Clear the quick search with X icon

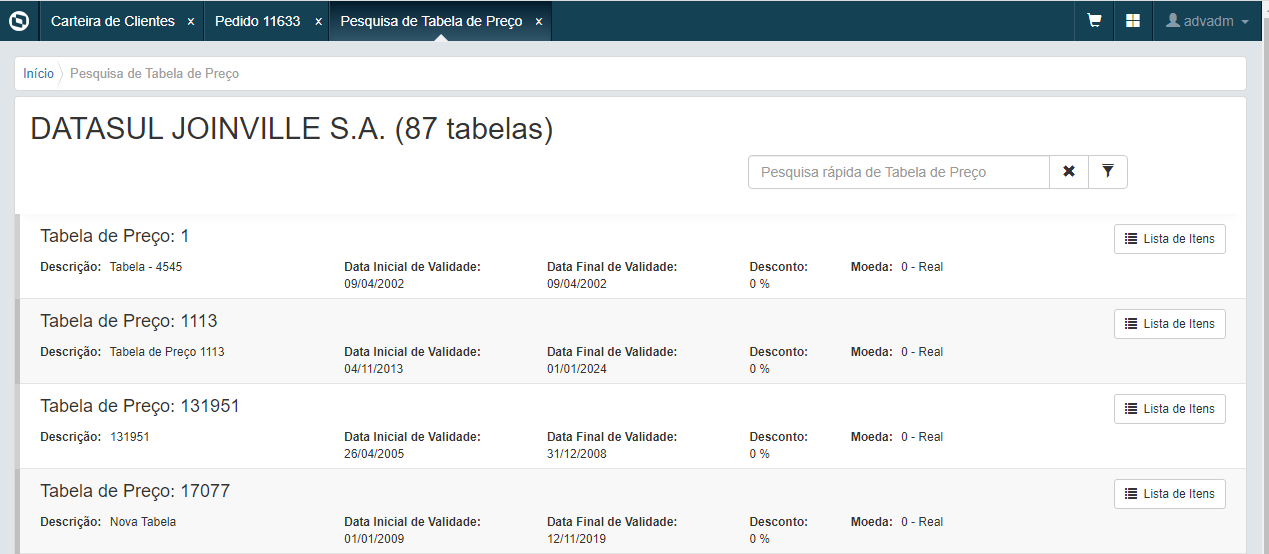[x=1069, y=172]
